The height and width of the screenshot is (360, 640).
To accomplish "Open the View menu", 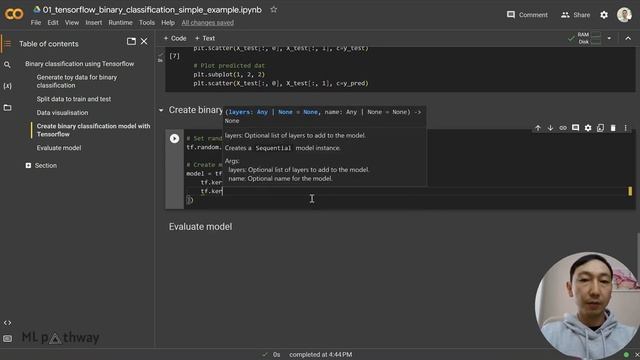I will point(72,22).
